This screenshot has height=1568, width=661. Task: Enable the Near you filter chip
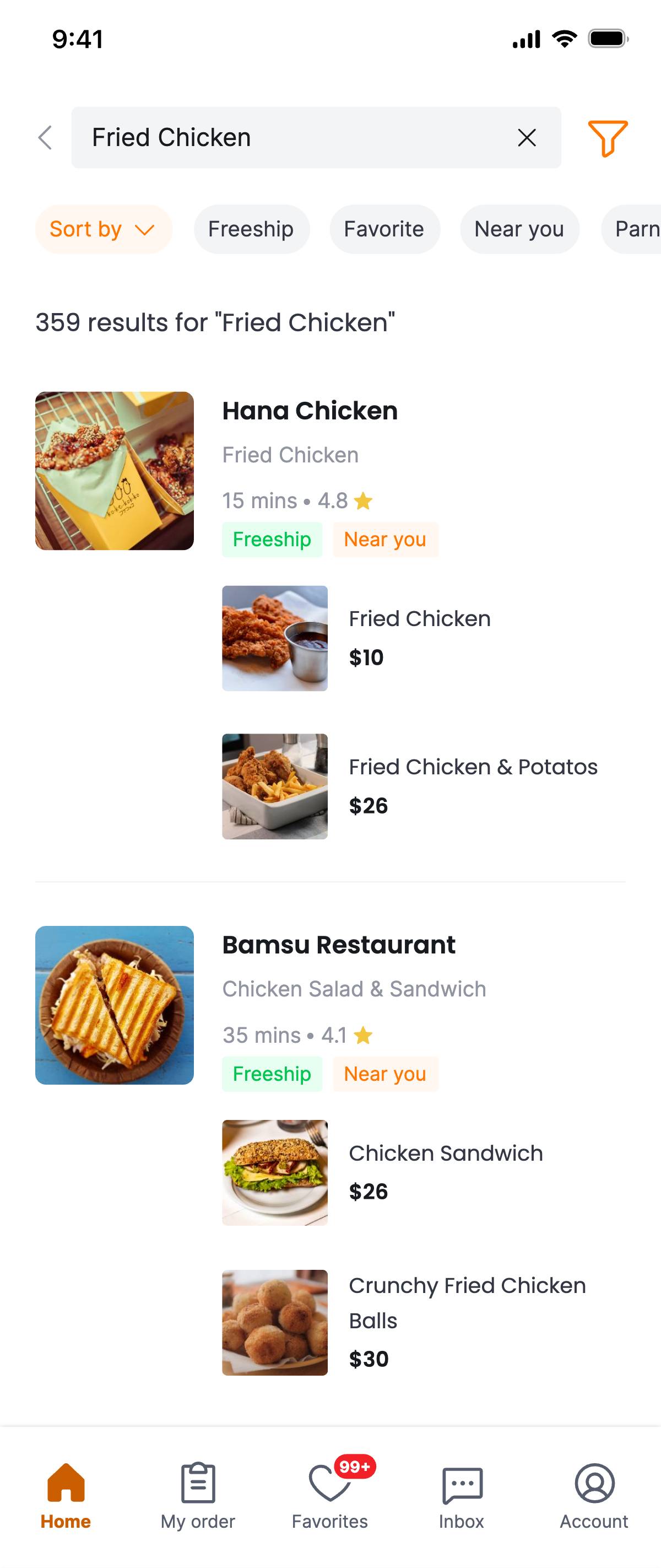519,229
